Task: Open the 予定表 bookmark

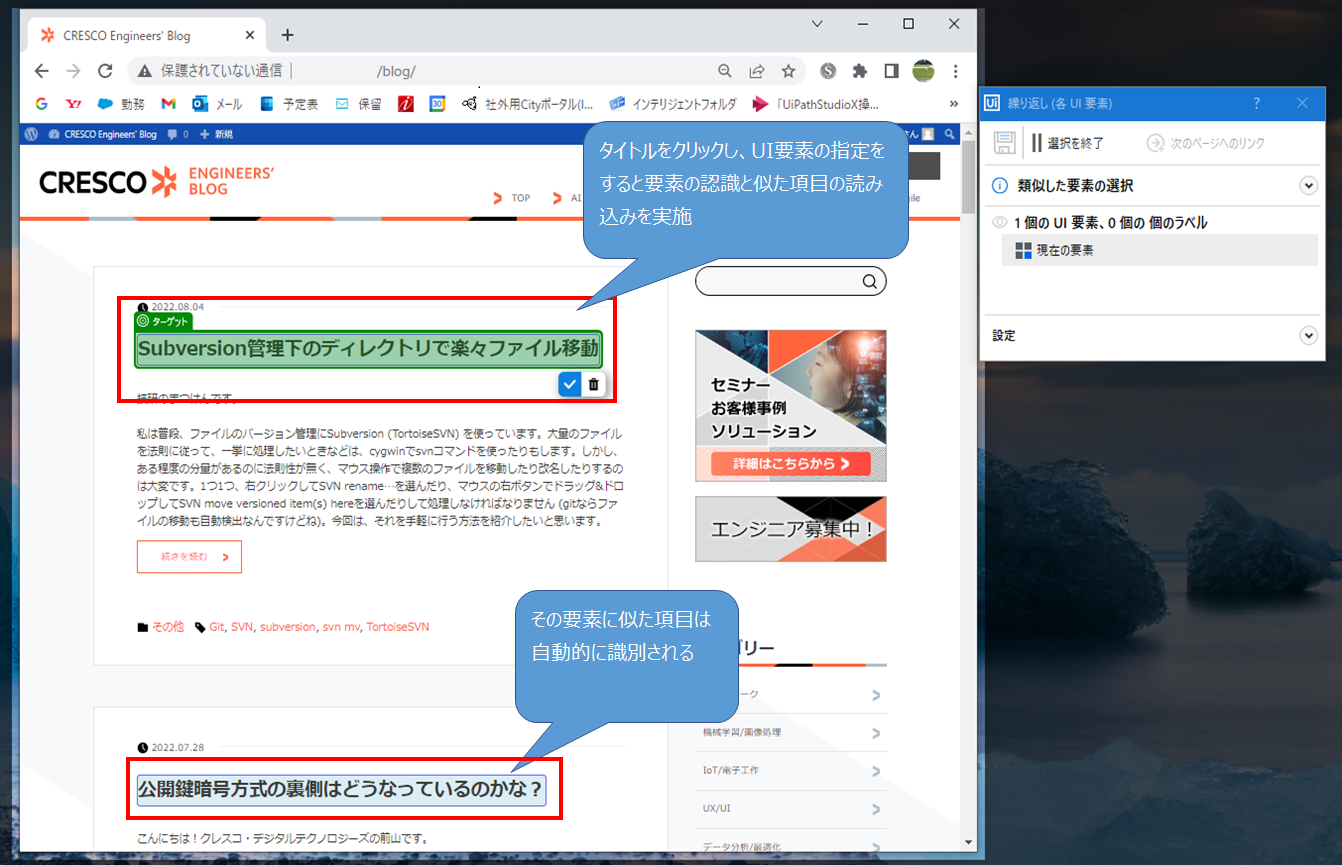Action: pyautogui.click(x=289, y=103)
